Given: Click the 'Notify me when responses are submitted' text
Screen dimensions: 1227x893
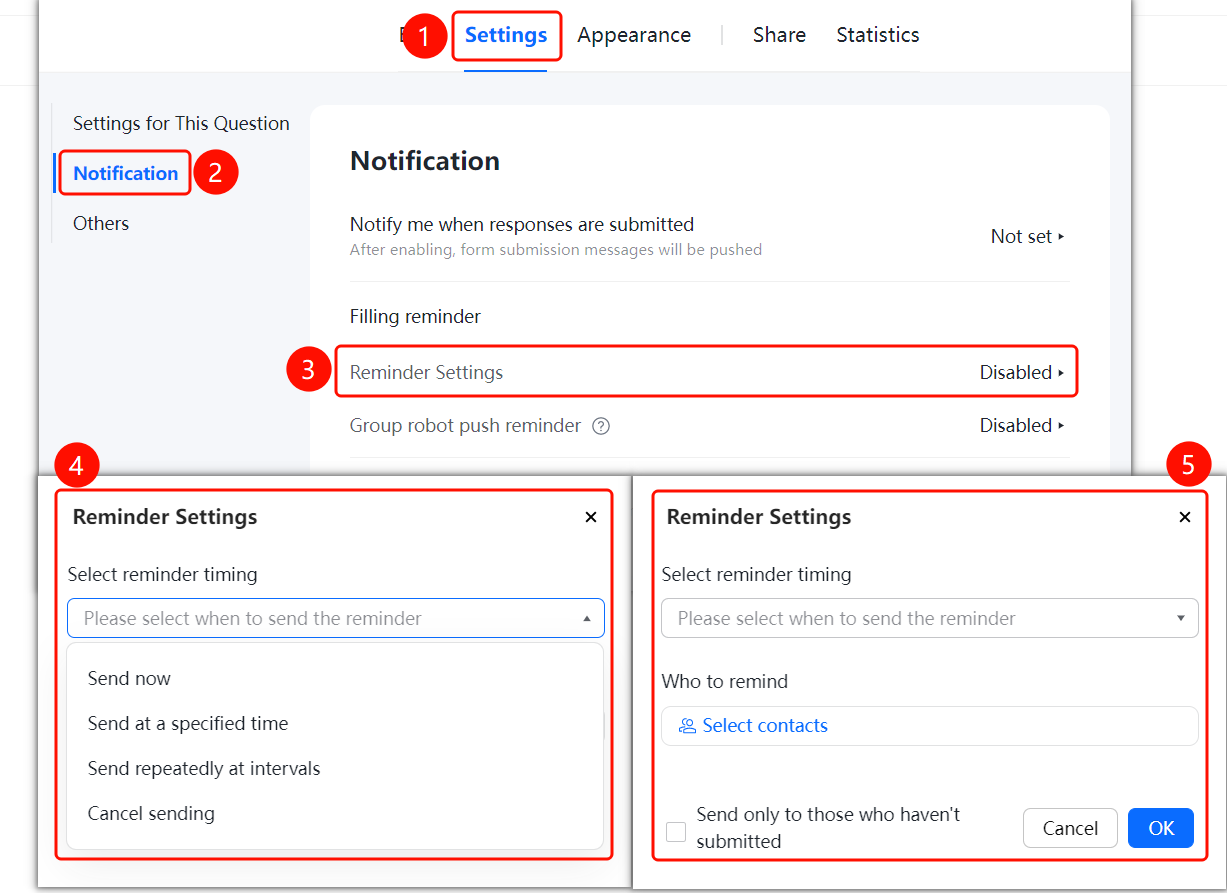Looking at the screenshot, I should 522,224.
